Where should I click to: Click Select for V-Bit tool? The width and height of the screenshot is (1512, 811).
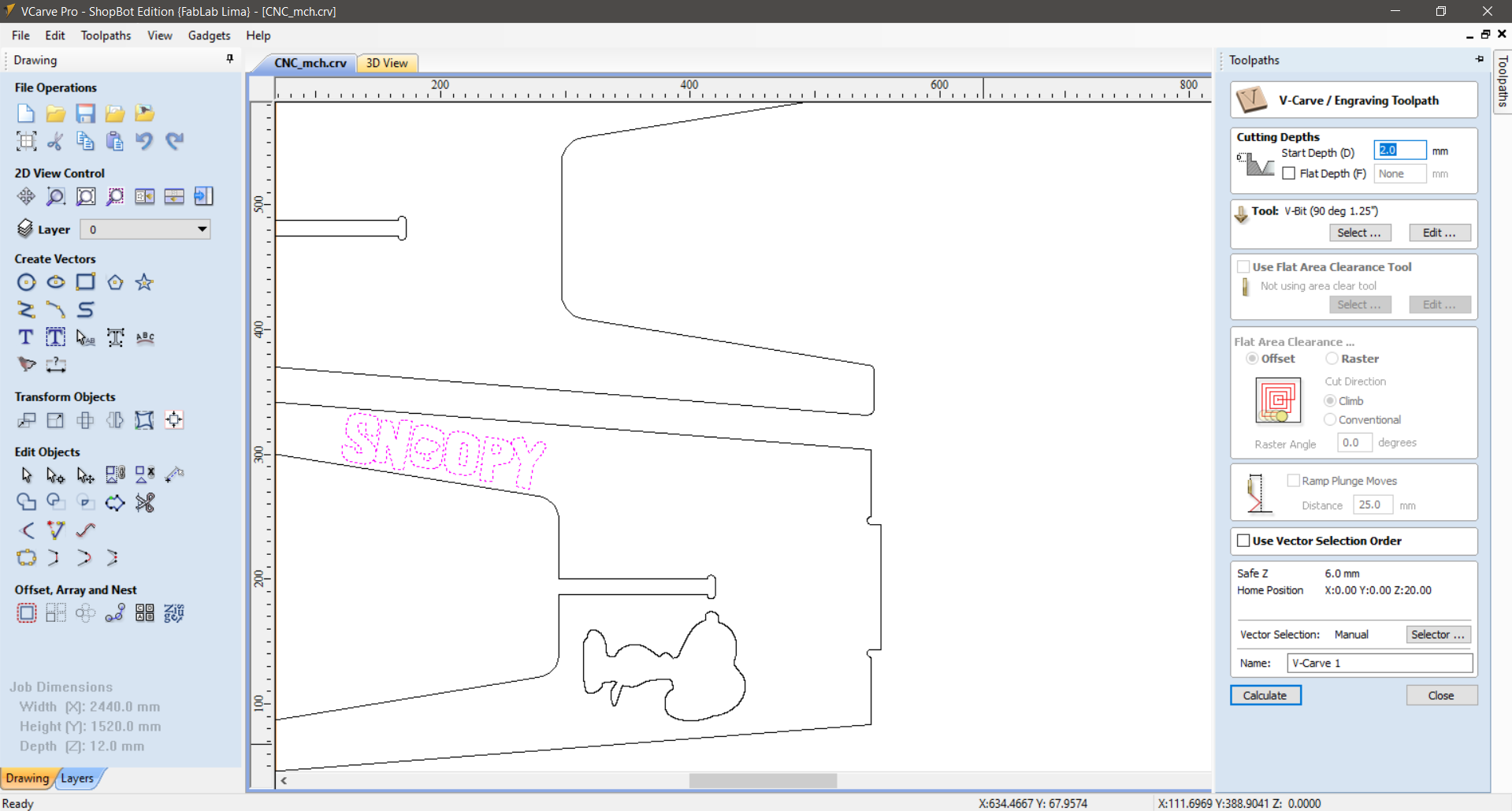(1360, 233)
